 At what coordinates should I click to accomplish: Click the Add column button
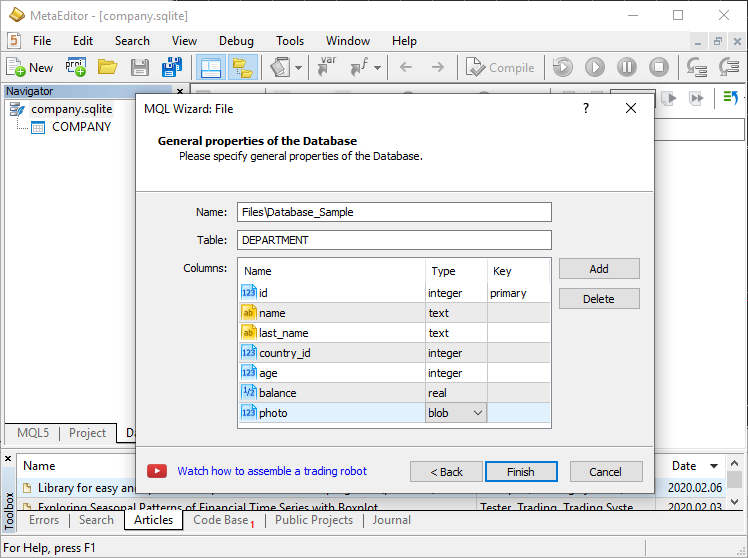599,269
